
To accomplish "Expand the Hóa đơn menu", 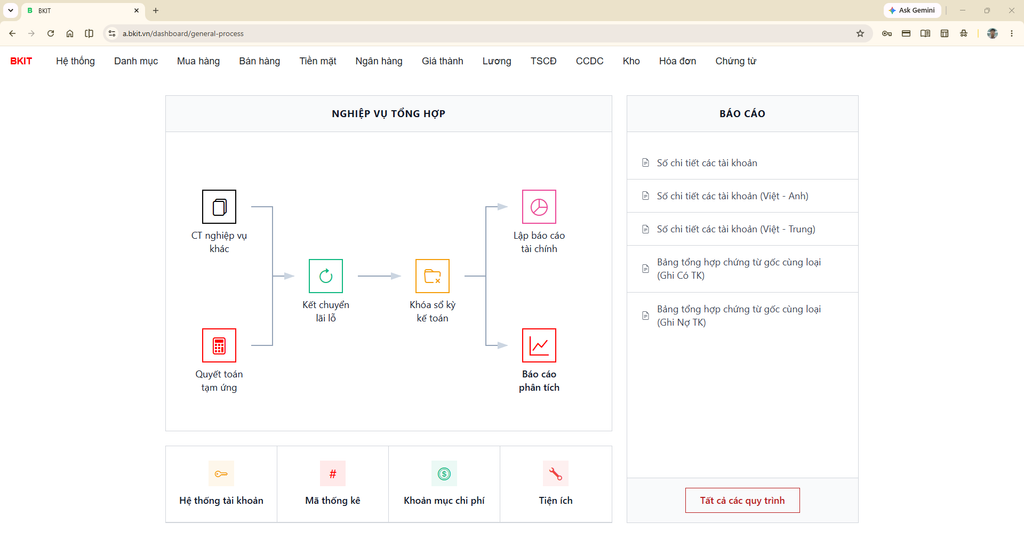I will (677, 61).
